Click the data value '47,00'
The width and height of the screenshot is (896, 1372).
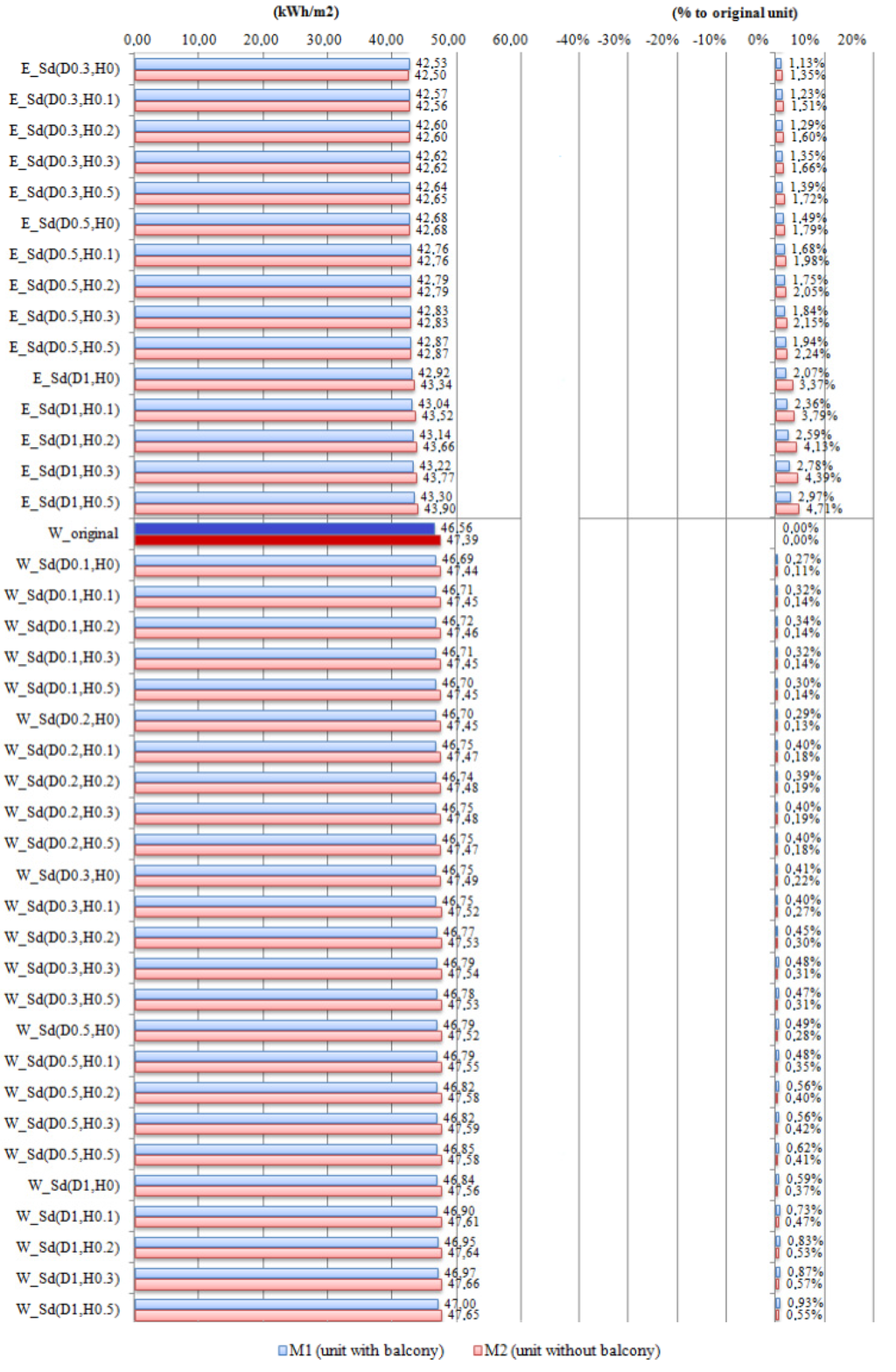(x=460, y=1304)
